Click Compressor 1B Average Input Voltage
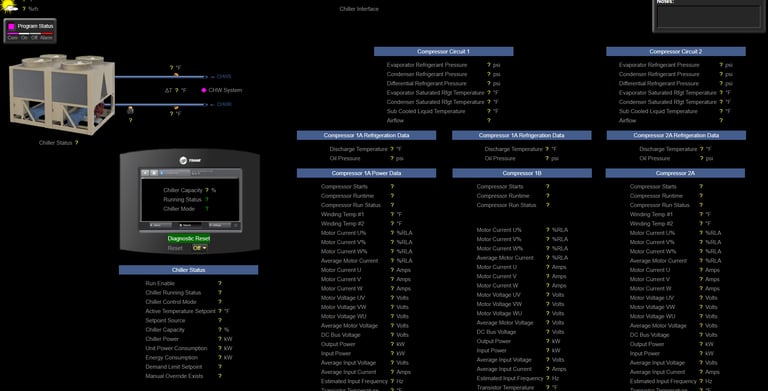 [521, 360]
